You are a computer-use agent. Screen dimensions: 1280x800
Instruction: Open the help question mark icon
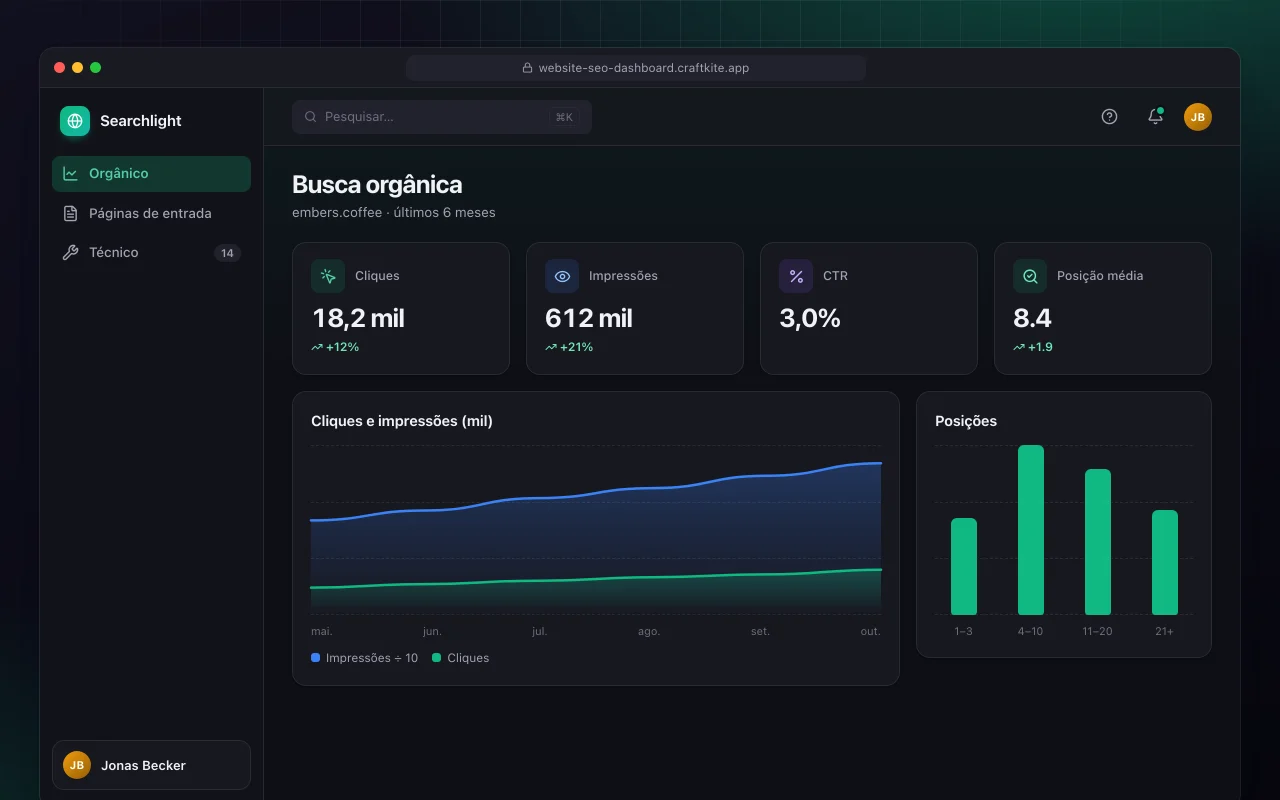[x=1109, y=117]
